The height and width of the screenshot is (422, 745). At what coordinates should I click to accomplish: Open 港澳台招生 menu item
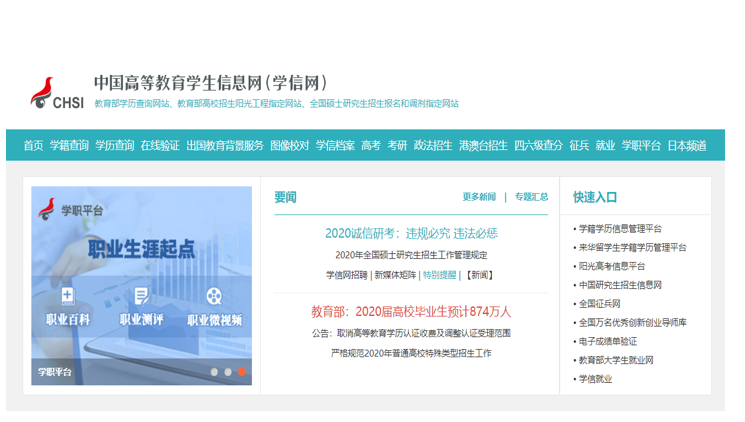[483, 145]
